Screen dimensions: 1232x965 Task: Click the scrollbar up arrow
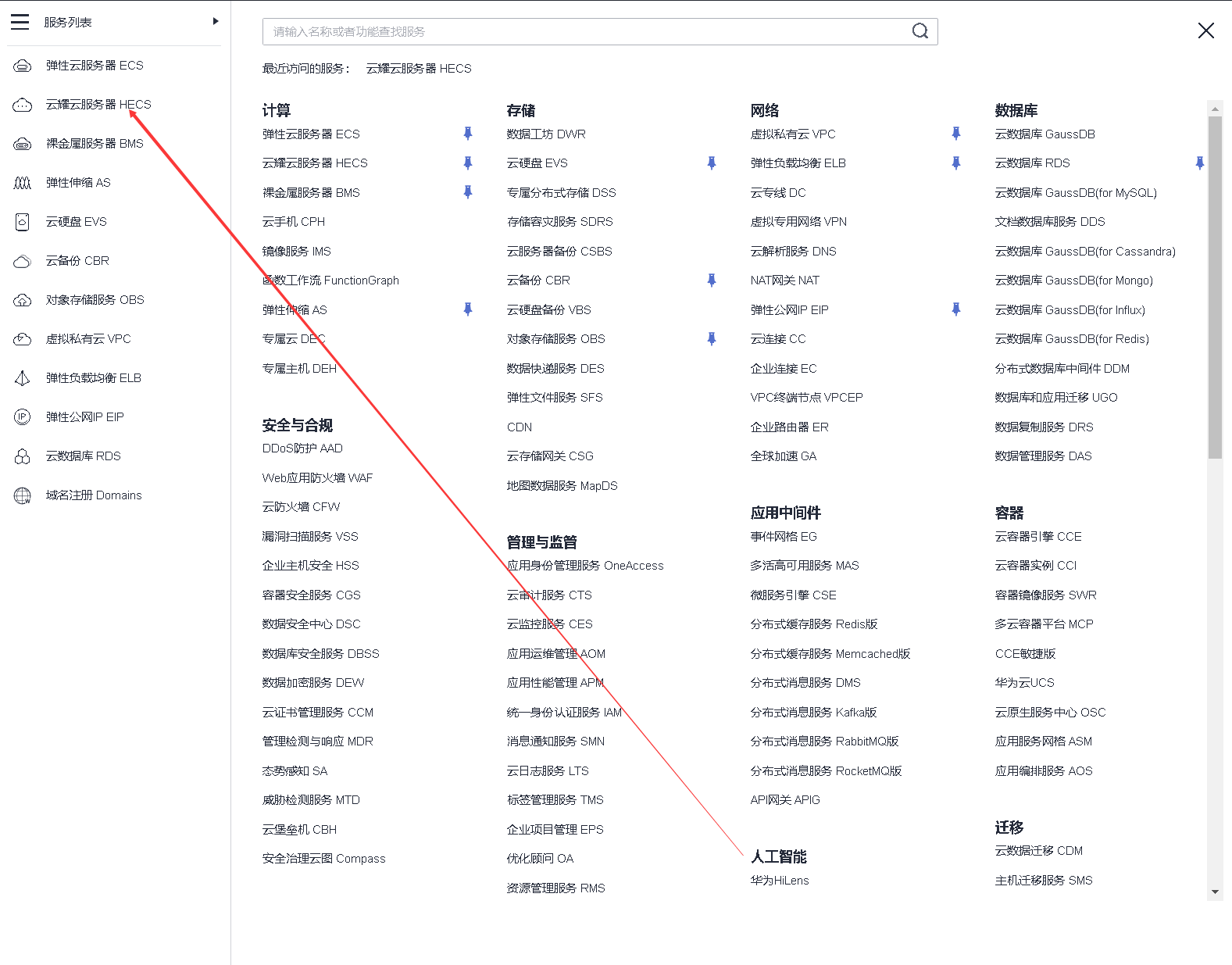click(1215, 108)
